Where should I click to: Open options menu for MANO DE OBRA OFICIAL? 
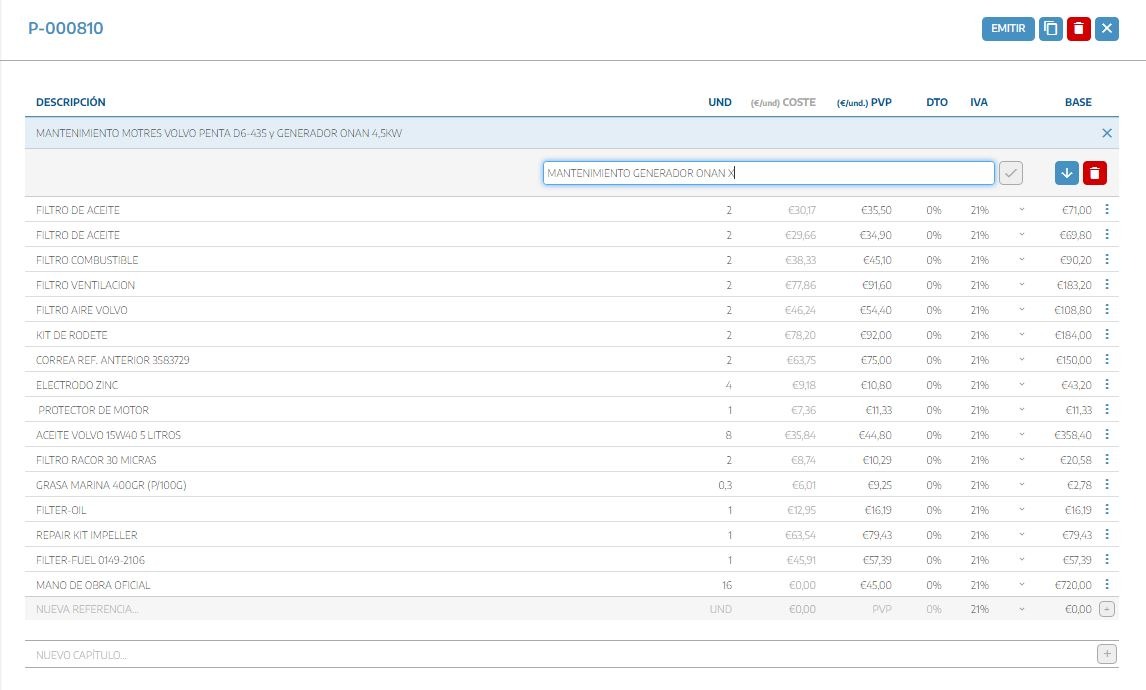[1107, 585]
